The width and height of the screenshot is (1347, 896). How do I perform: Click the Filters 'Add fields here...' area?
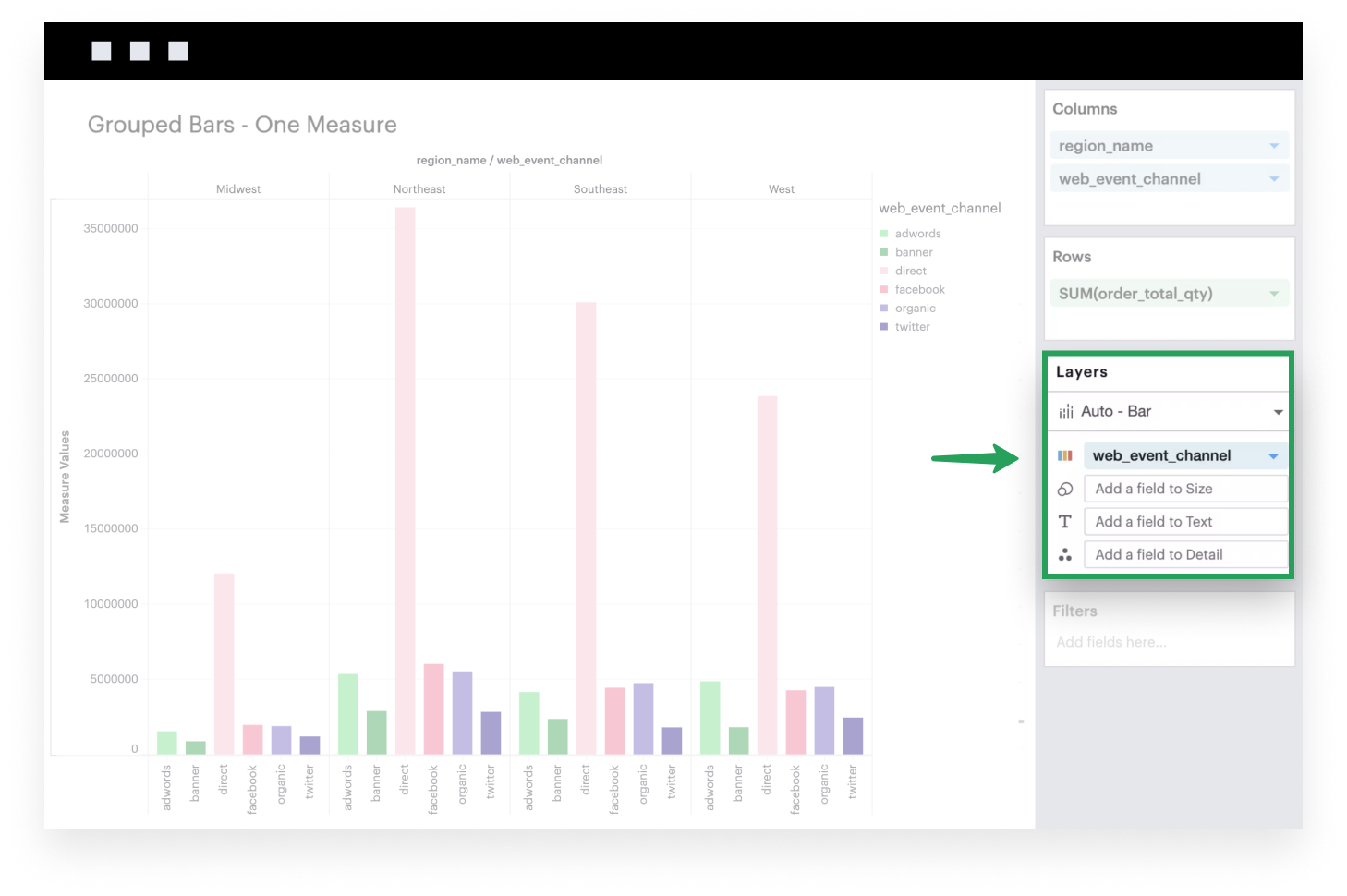pos(1111,642)
